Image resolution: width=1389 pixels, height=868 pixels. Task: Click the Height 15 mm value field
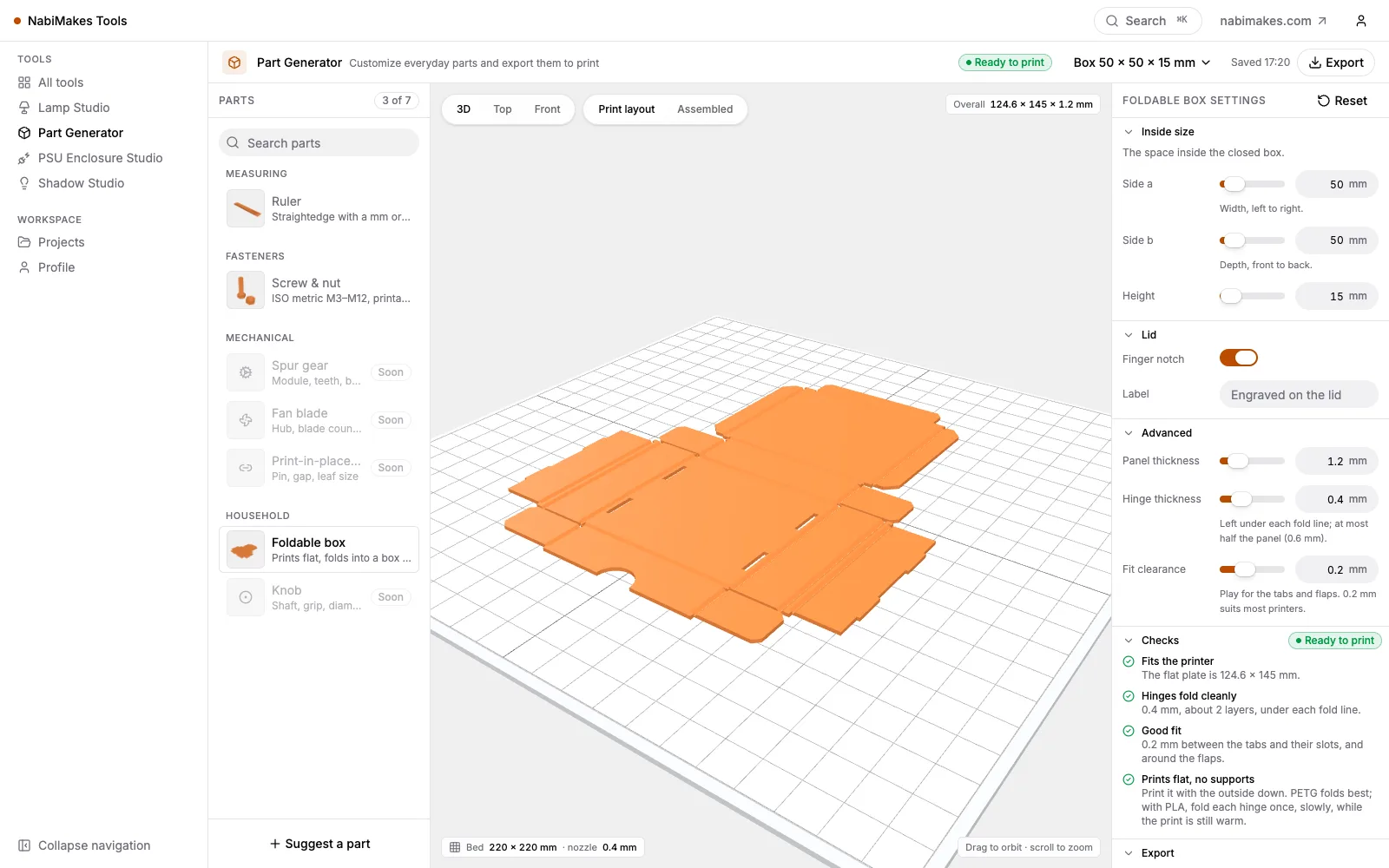click(x=1337, y=296)
